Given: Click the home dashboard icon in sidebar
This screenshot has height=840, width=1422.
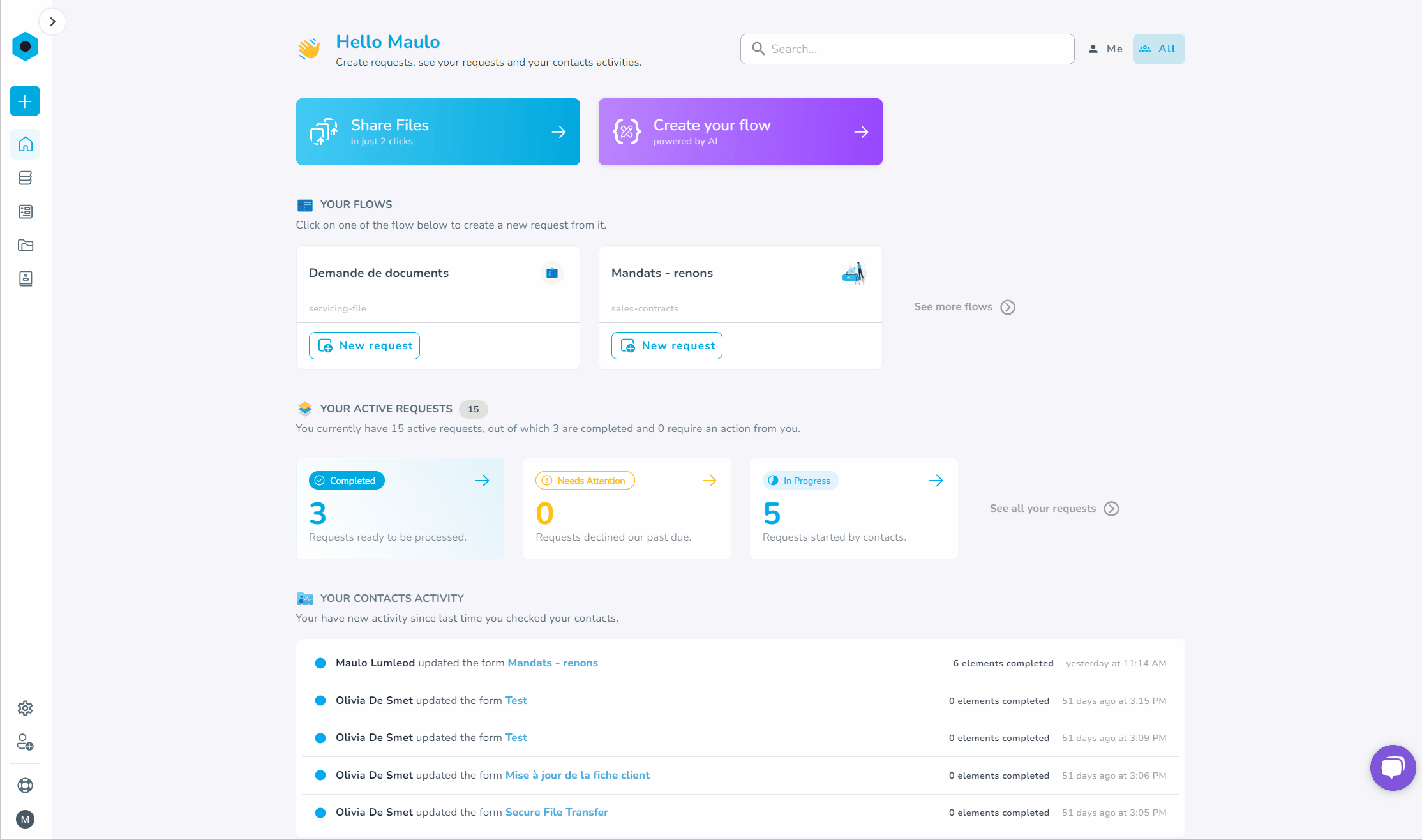Looking at the screenshot, I should (x=25, y=144).
